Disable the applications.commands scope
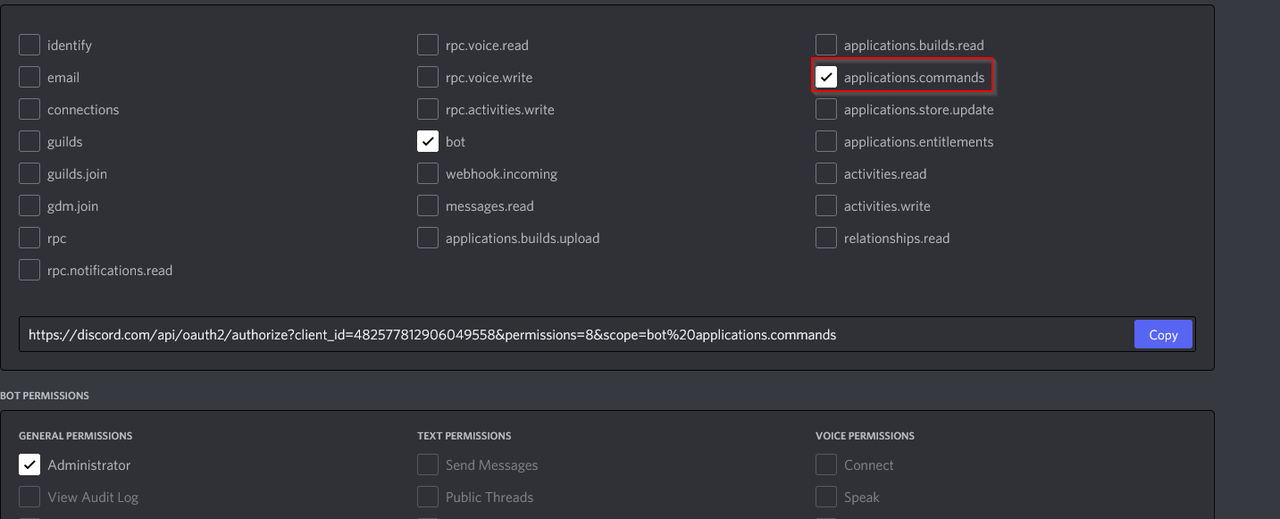Image resolution: width=1280 pixels, height=519 pixels. (x=826, y=77)
